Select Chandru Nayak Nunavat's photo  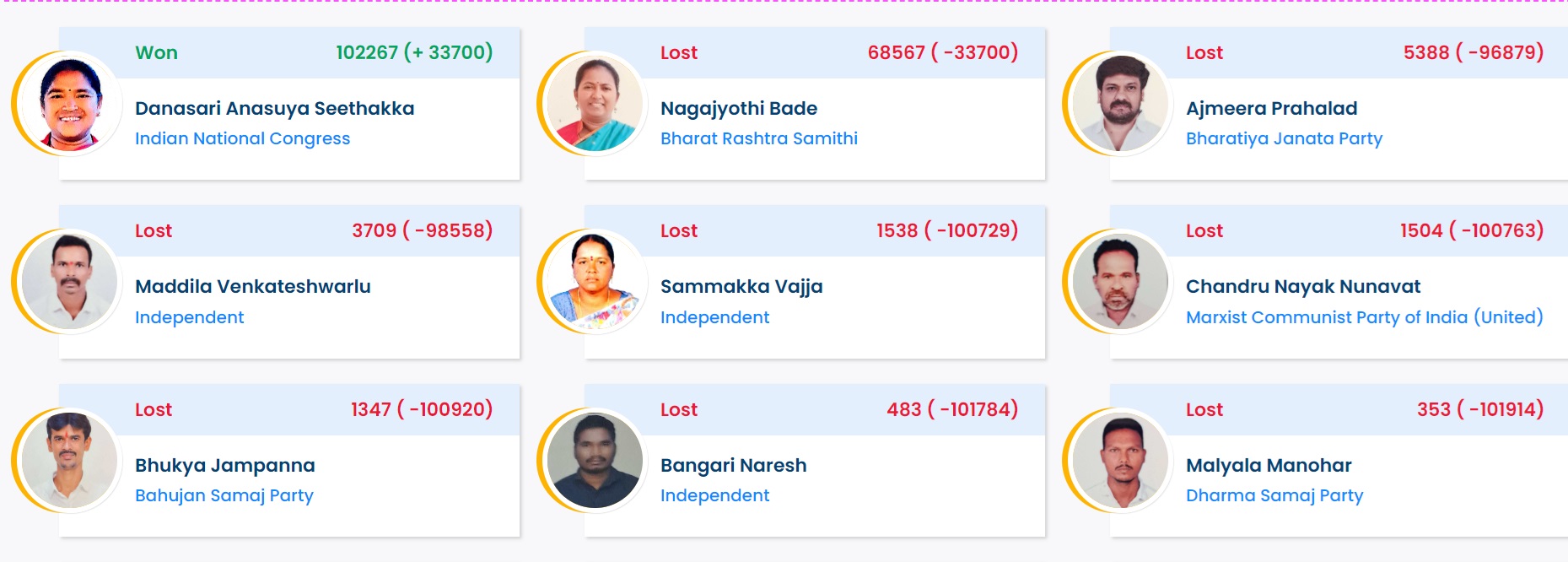[1122, 282]
